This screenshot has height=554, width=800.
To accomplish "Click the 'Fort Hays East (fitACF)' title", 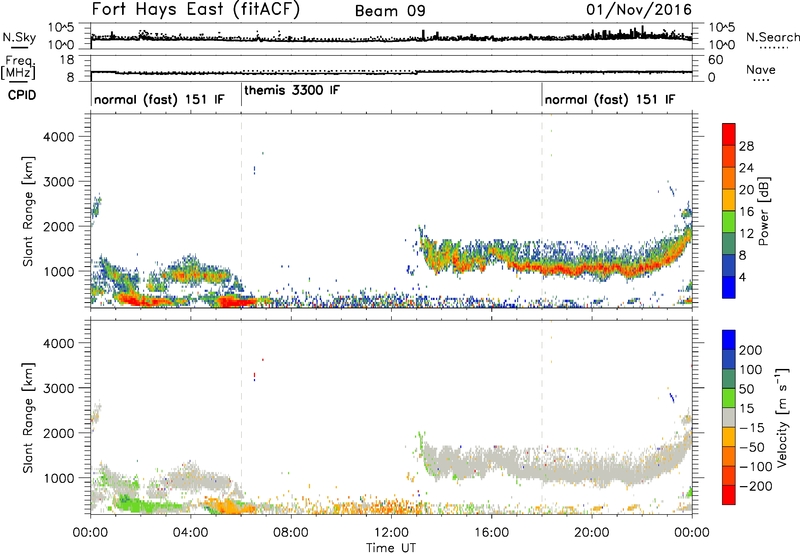I will click(196, 10).
